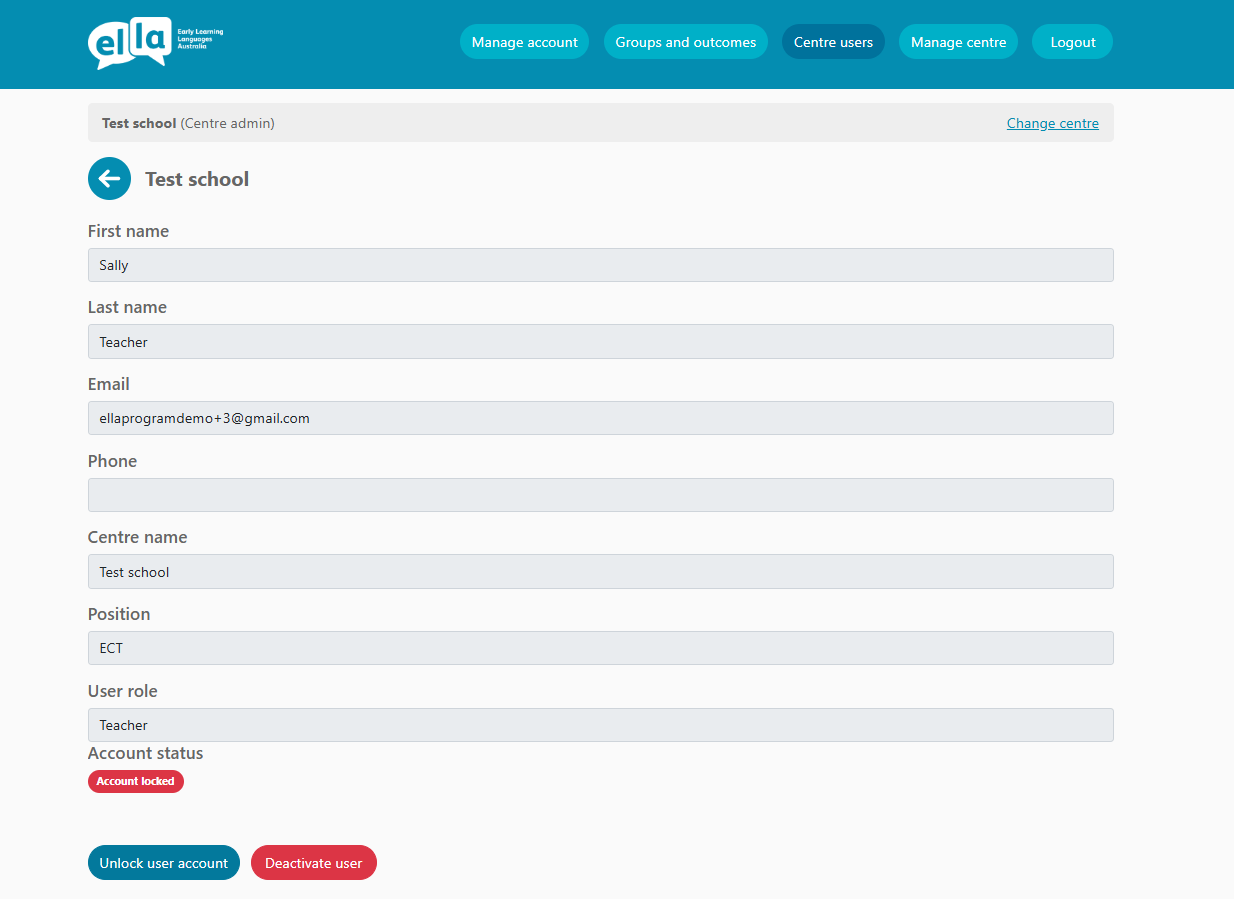Click the ELLA logo in the header

point(155,43)
